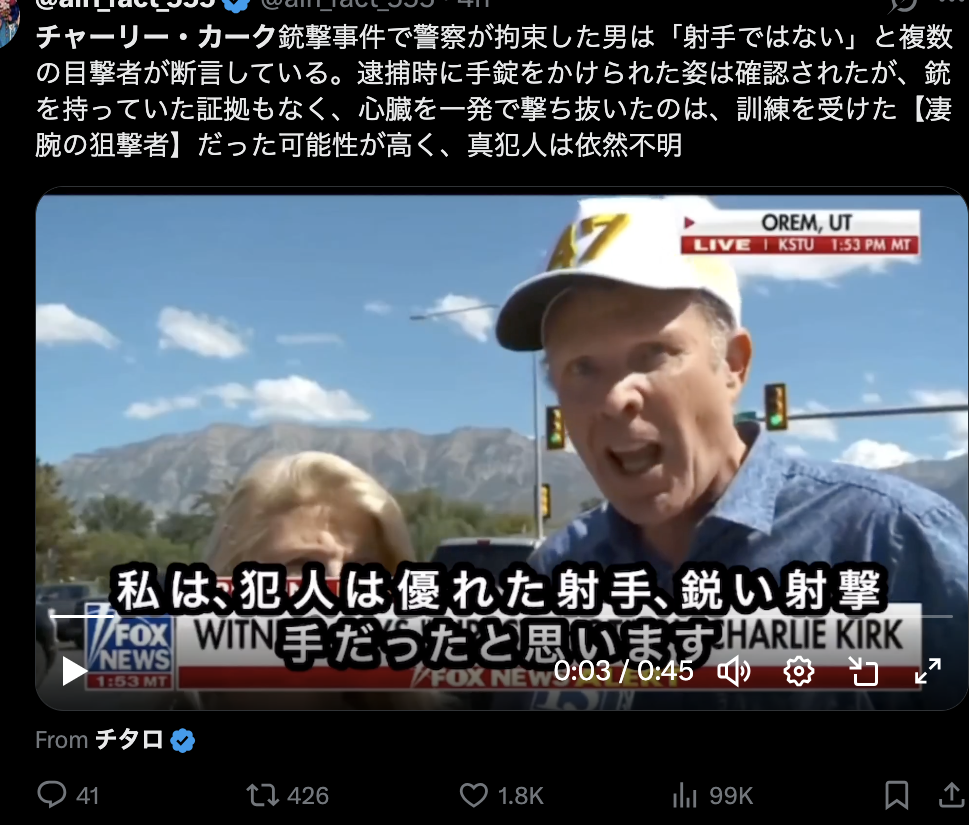Enable picture-in-picture mode for video

coord(863,672)
